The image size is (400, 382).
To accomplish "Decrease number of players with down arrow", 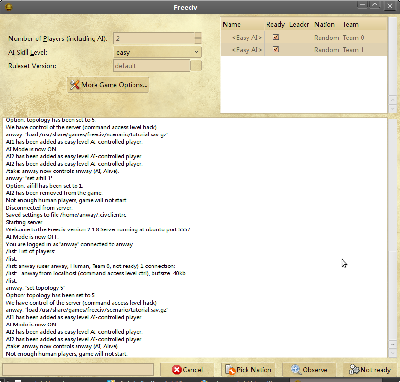I will [x=198, y=41].
